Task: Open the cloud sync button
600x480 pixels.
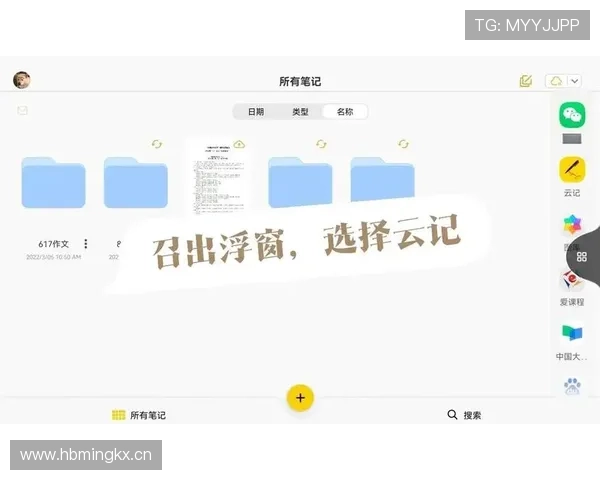Action: pyautogui.click(x=556, y=81)
